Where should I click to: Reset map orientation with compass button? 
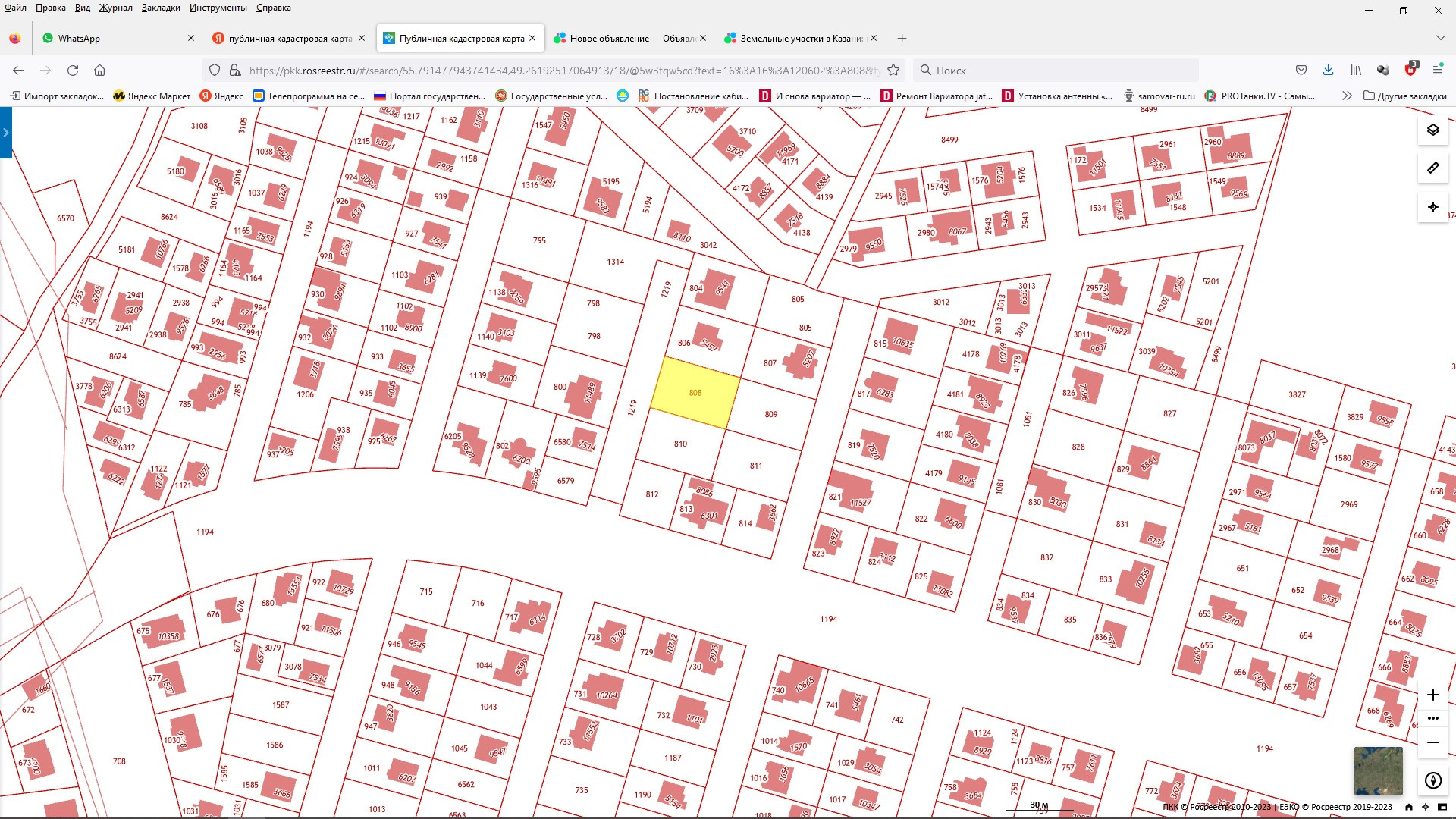(1432, 780)
